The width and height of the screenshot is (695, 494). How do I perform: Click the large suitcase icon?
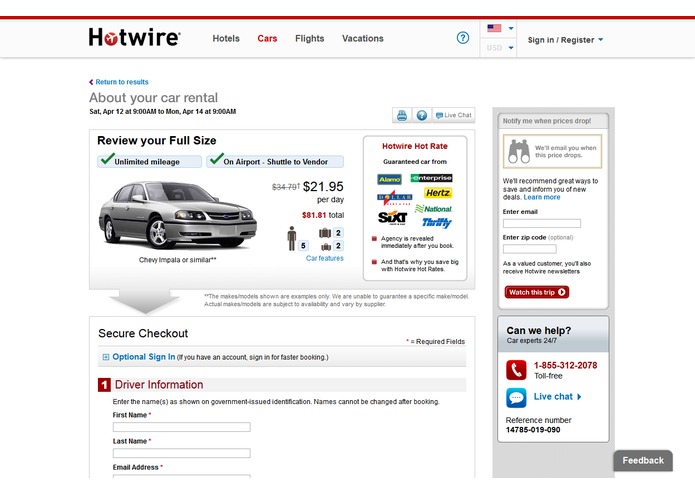(325, 233)
